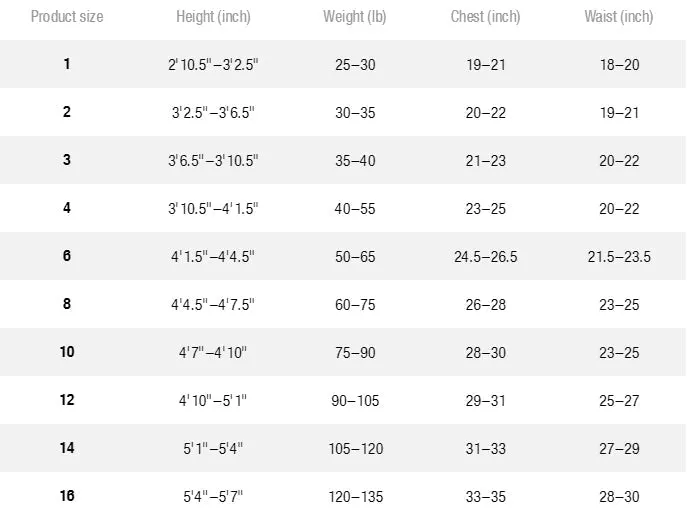The width and height of the screenshot is (687, 523).
Task: Click the chest cell 33–35
Action: coord(485,497)
